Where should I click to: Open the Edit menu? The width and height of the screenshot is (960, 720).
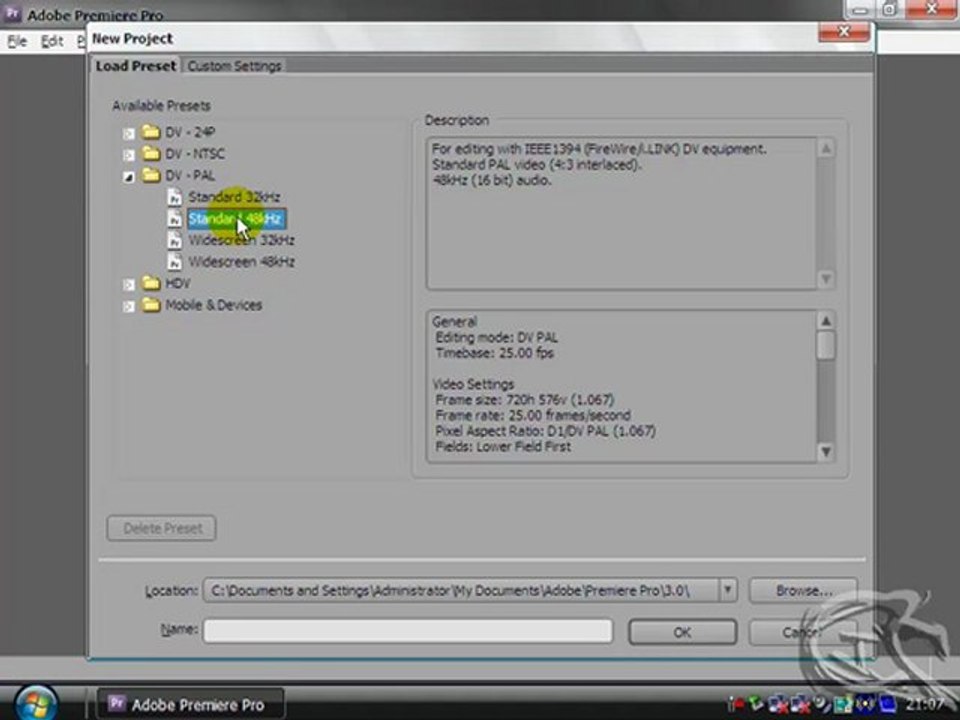pyautogui.click(x=52, y=41)
